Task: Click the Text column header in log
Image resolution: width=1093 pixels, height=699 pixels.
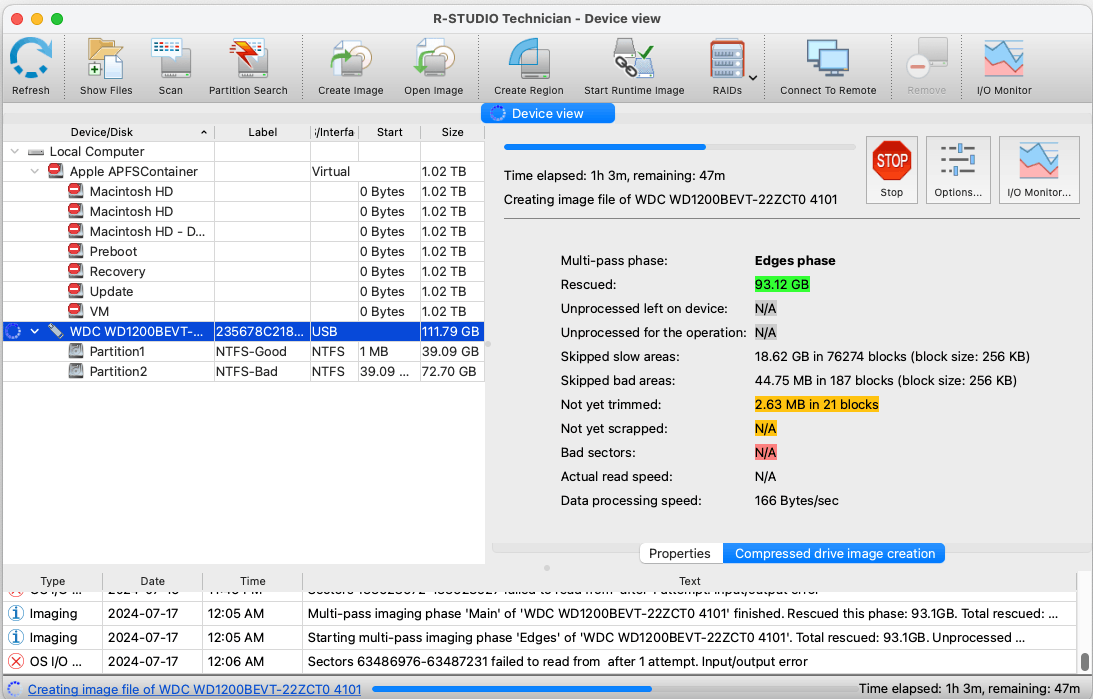Action: (x=689, y=581)
